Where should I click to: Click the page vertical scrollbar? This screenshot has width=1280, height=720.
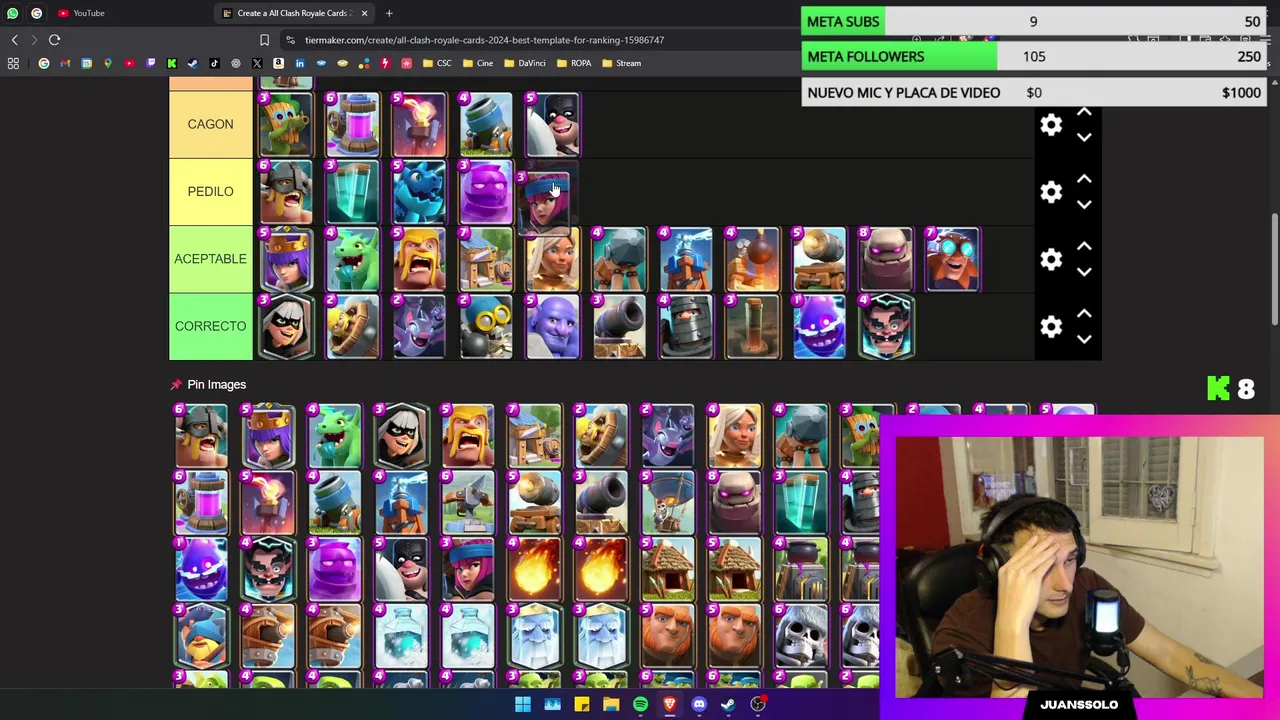(x=1274, y=268)
